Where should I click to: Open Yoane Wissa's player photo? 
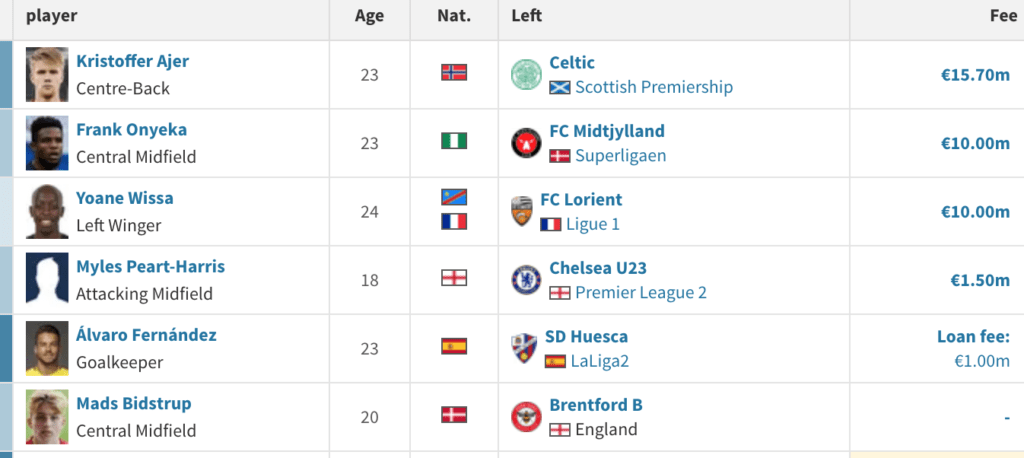point(45,211)
